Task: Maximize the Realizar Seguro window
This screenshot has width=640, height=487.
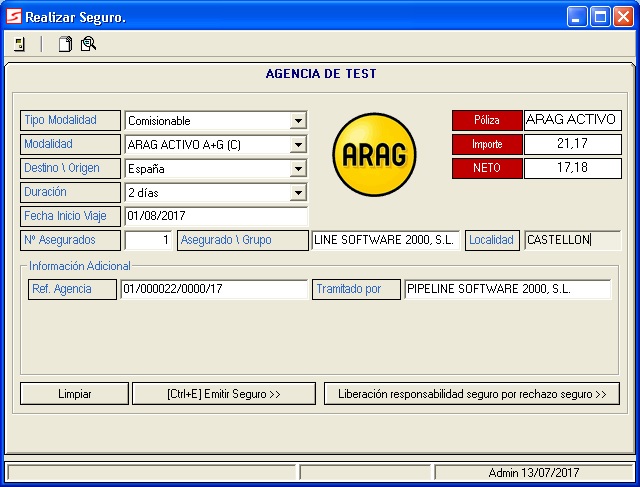Action: tap(600, 17)
